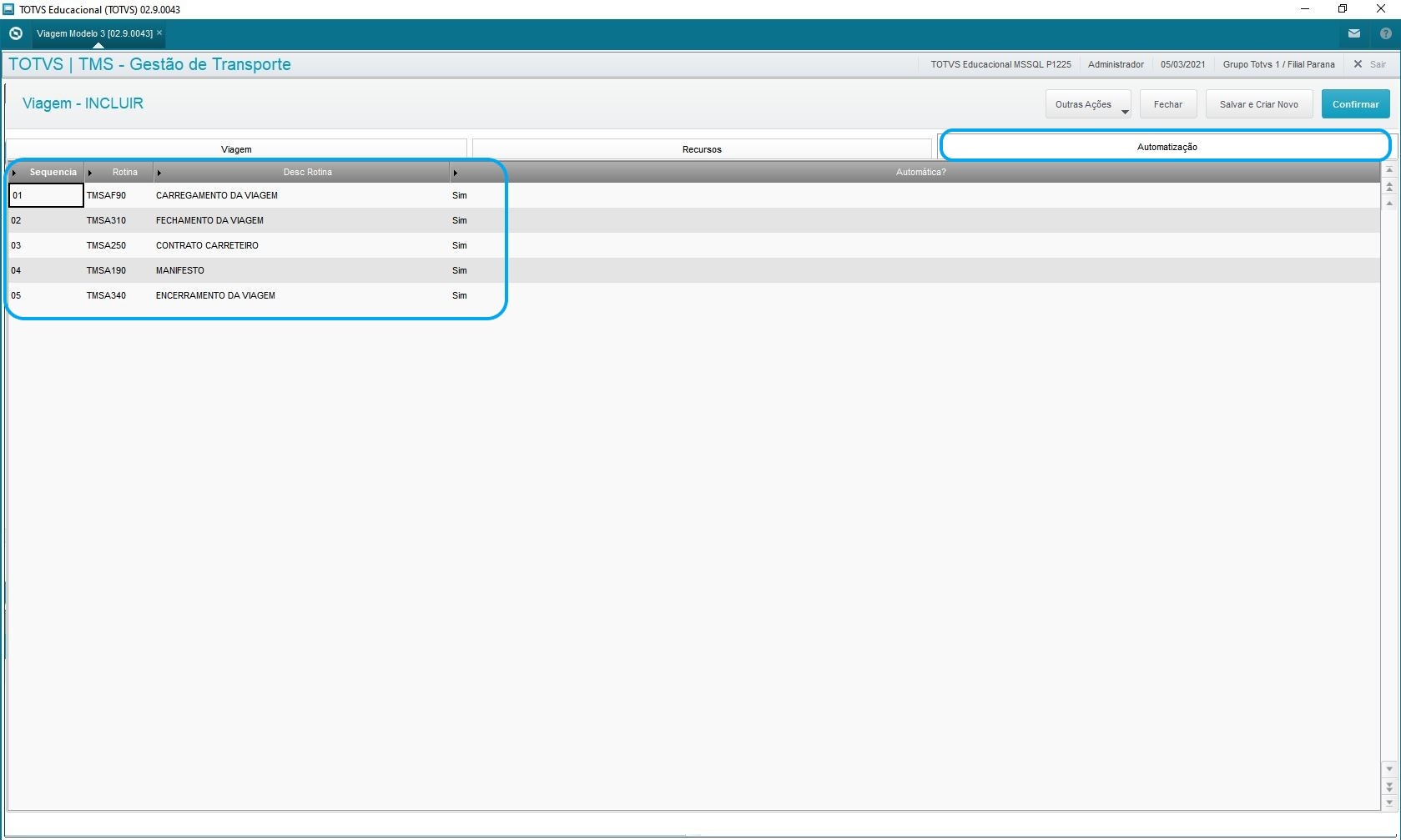Click the Desc Rotina column header arrow

coord(159,173)
